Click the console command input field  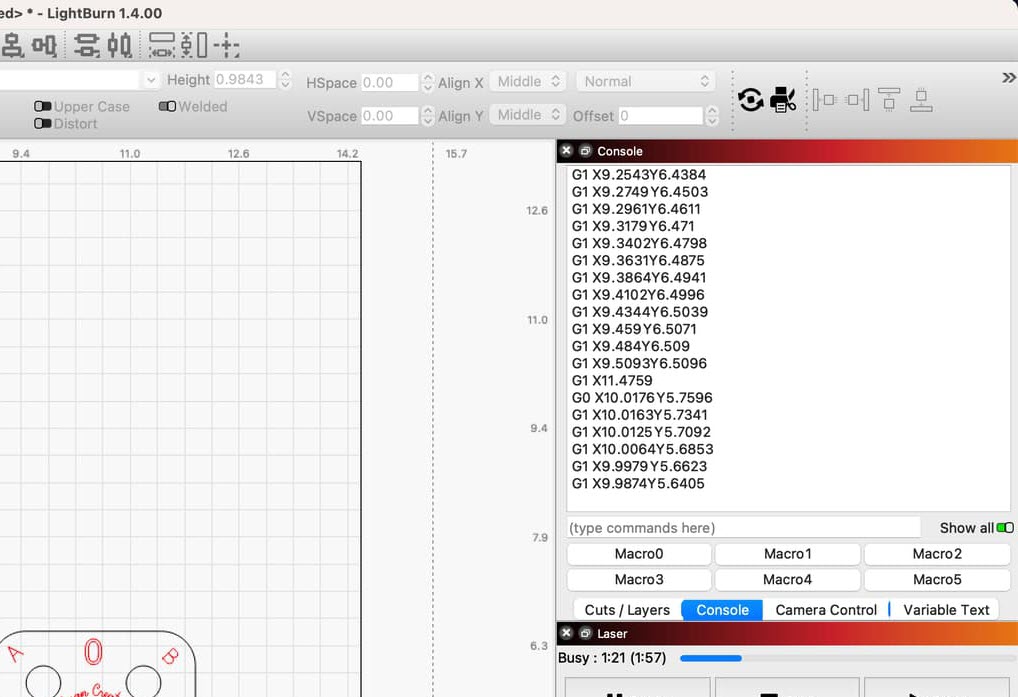coord(743,528)
